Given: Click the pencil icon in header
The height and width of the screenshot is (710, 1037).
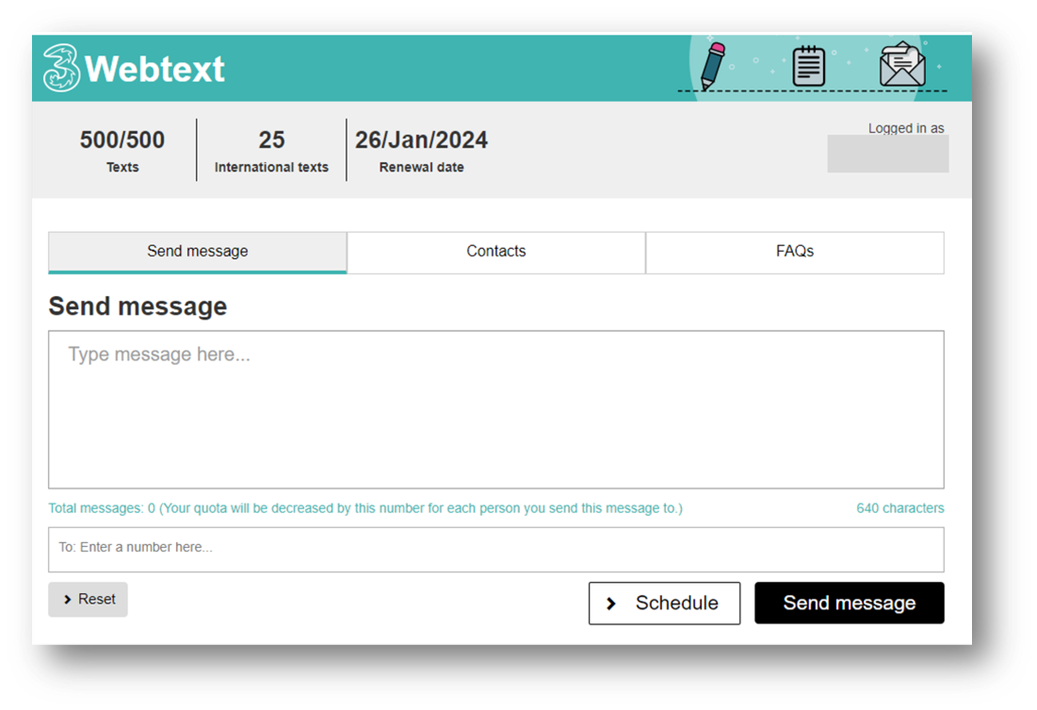Looking at the screenshot, I should (x=713, y=65).
